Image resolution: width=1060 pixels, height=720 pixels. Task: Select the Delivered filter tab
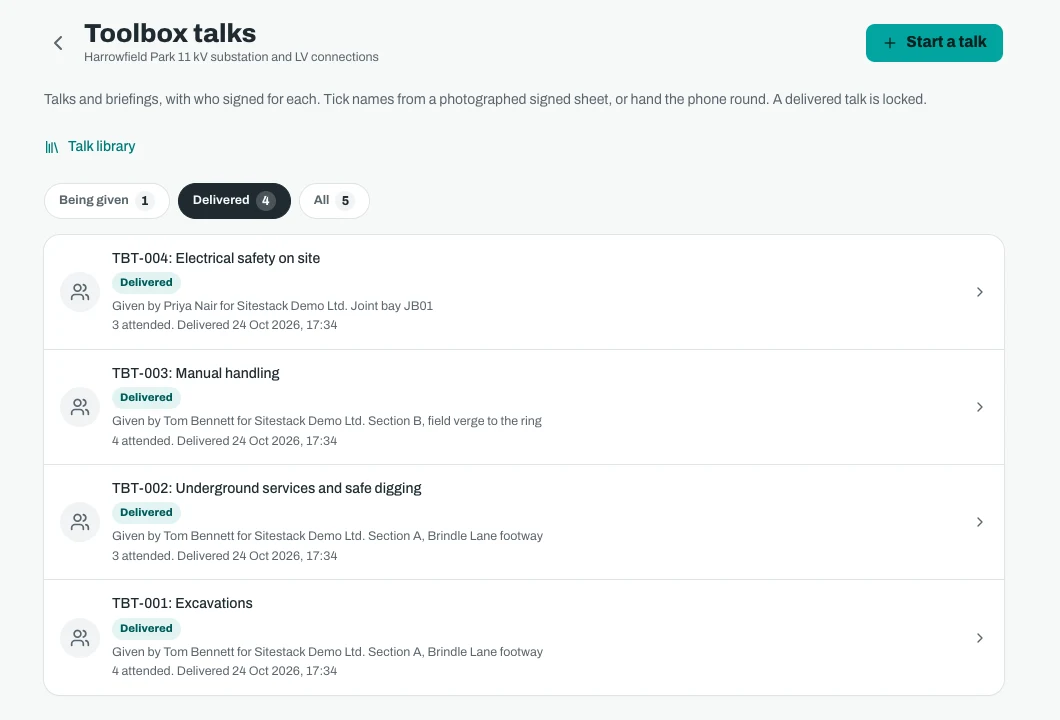(x=234, y=201)
